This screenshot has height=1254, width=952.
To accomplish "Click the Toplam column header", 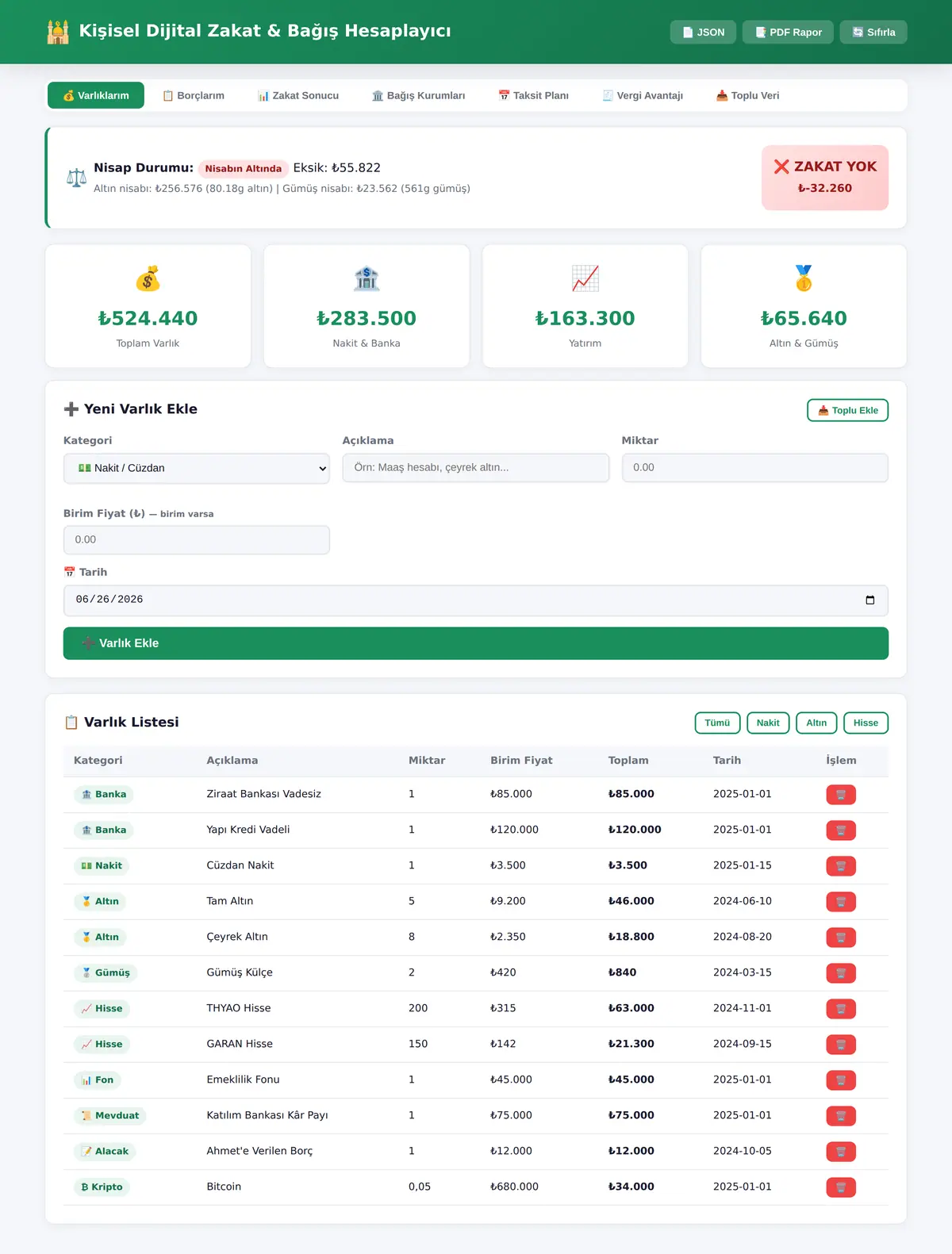I will (x=628, y=760).
